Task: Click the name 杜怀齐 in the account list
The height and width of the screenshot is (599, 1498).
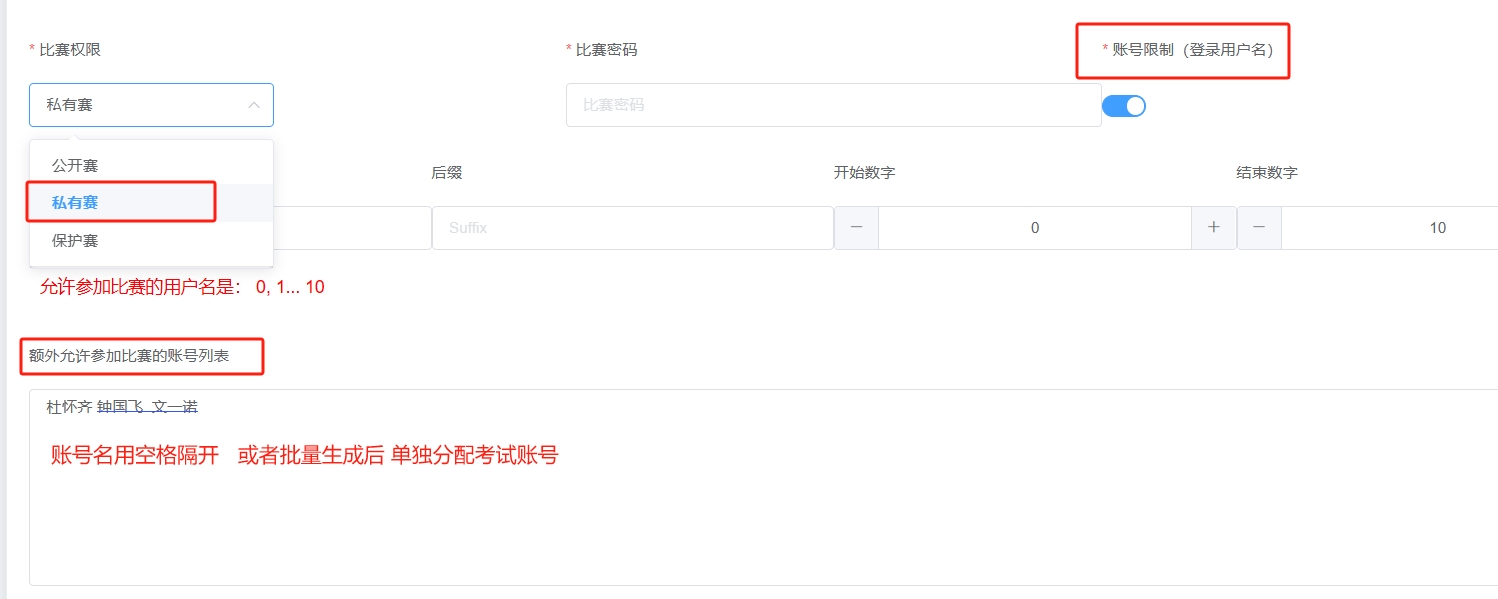Action: point(69,407)
